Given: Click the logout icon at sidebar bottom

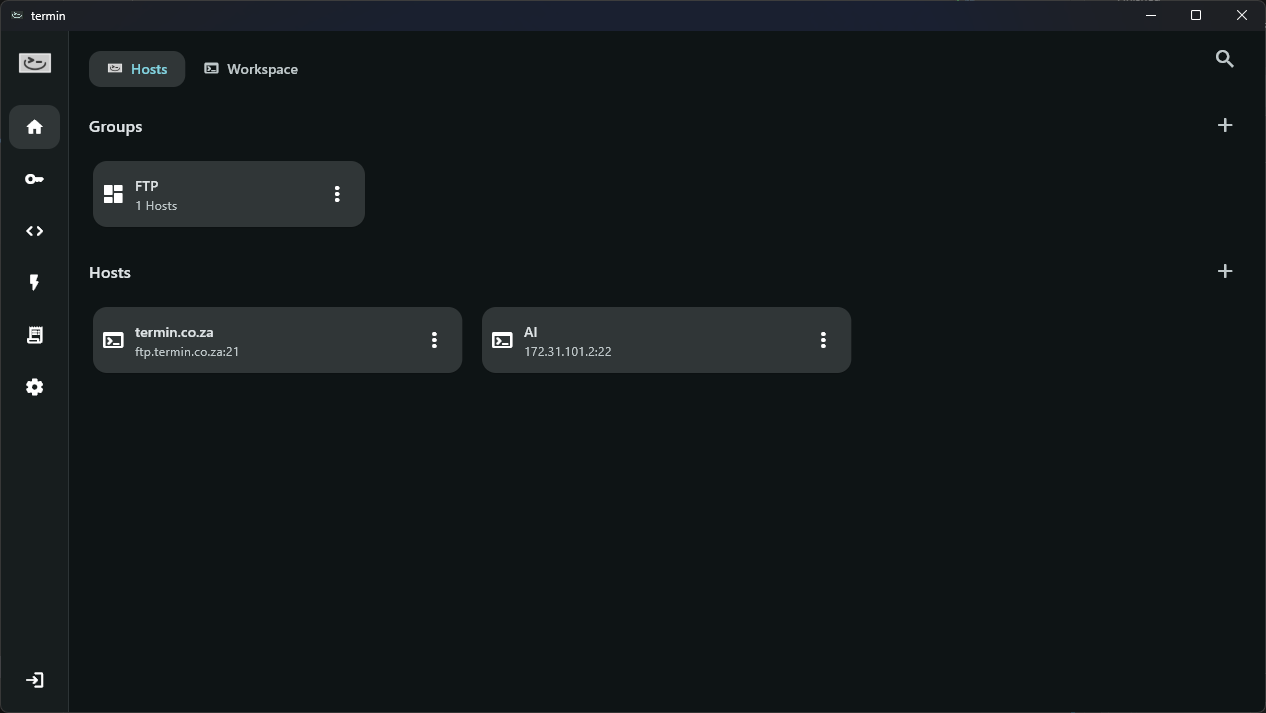Looking at the screenshot, I should point(35,680).
